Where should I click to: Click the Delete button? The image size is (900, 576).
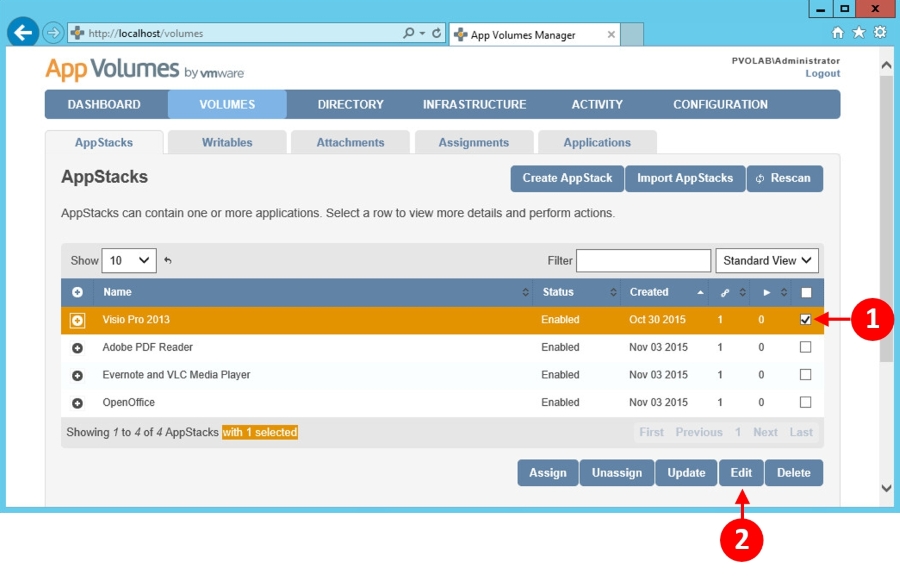pos(794,473)
